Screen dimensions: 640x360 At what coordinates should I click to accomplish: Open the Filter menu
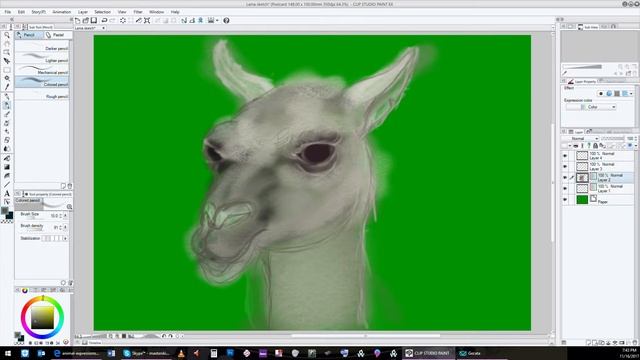click(138, 12)
